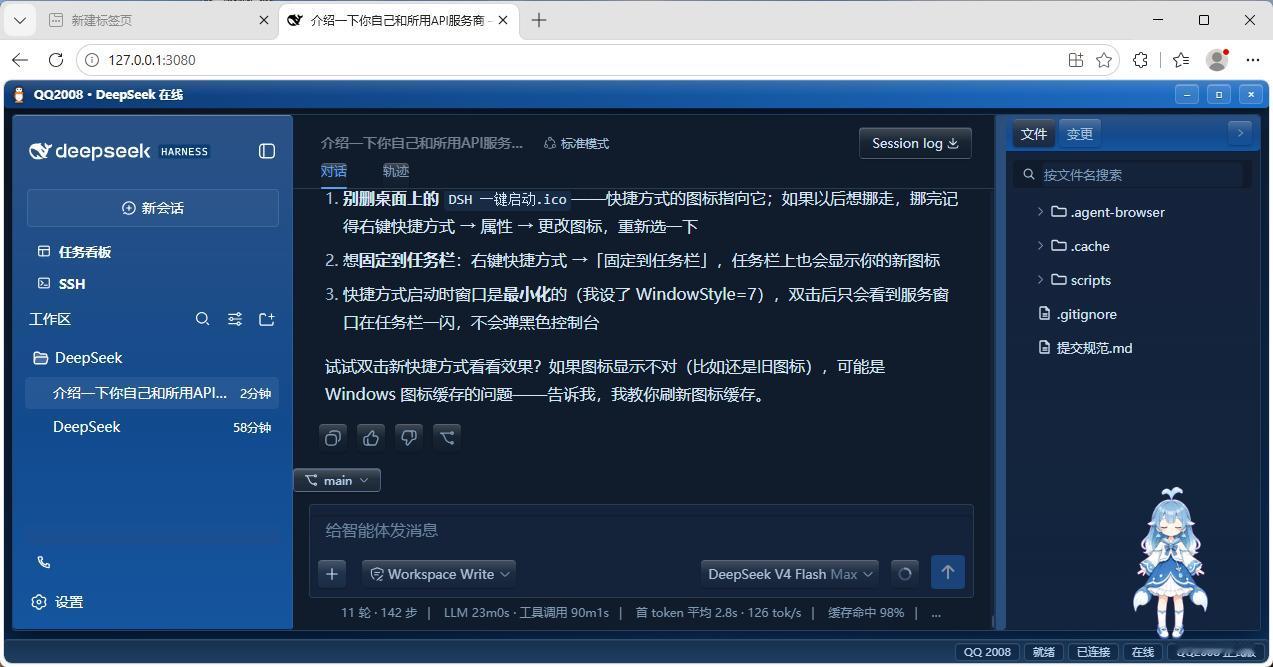Click the plus attachment button in composer
The width and height of the screenshot is (1273, 667).
click(332, 573)
